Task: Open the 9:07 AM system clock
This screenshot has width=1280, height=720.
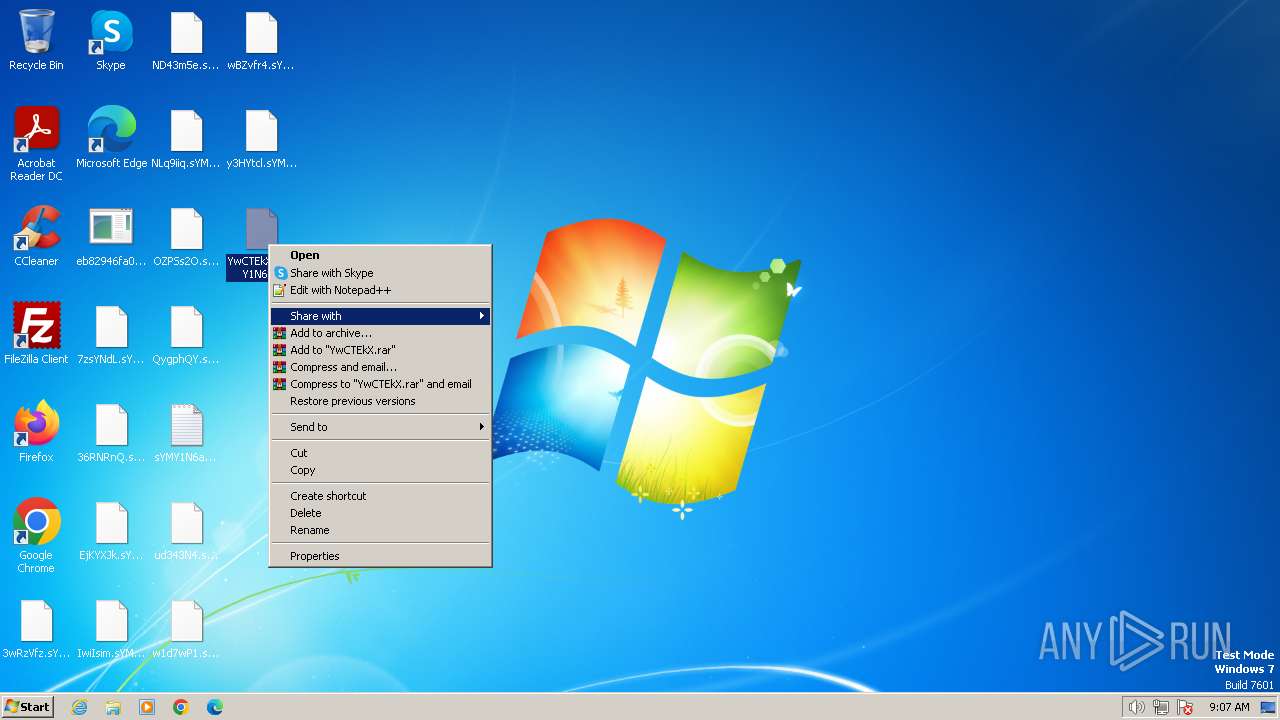Action: (1229, 707)
